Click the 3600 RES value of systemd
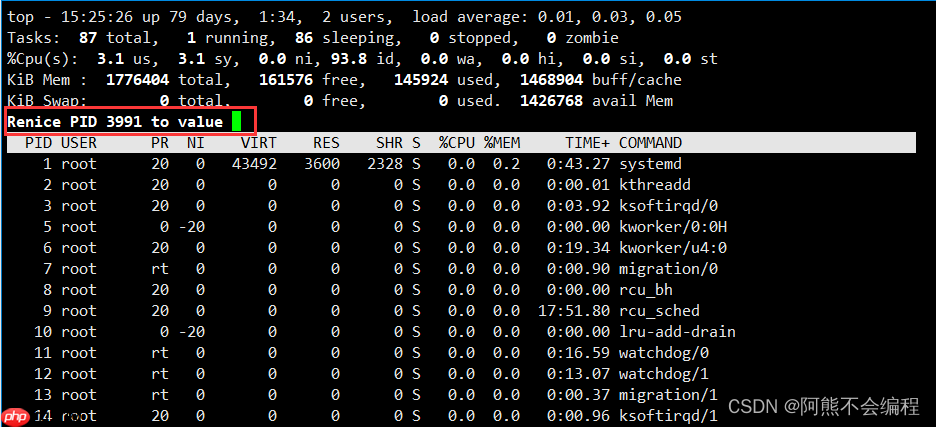Viewport: 936px width, 427px height. click(x=322, y=164)
